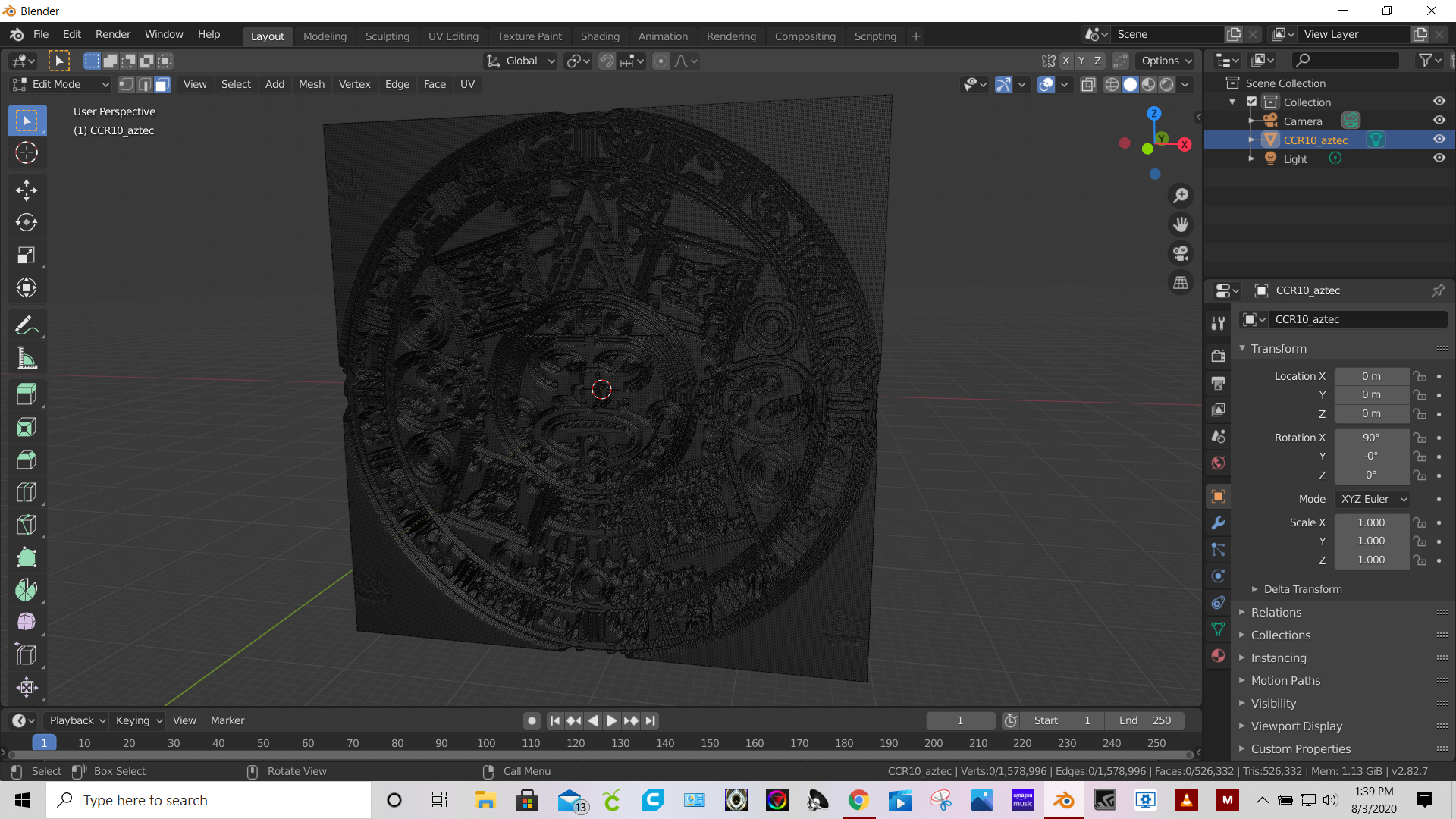Toggle Collection visibility eye icon
The image size is (1456, 819).
pyautogui.click(x=1439, y=102)
